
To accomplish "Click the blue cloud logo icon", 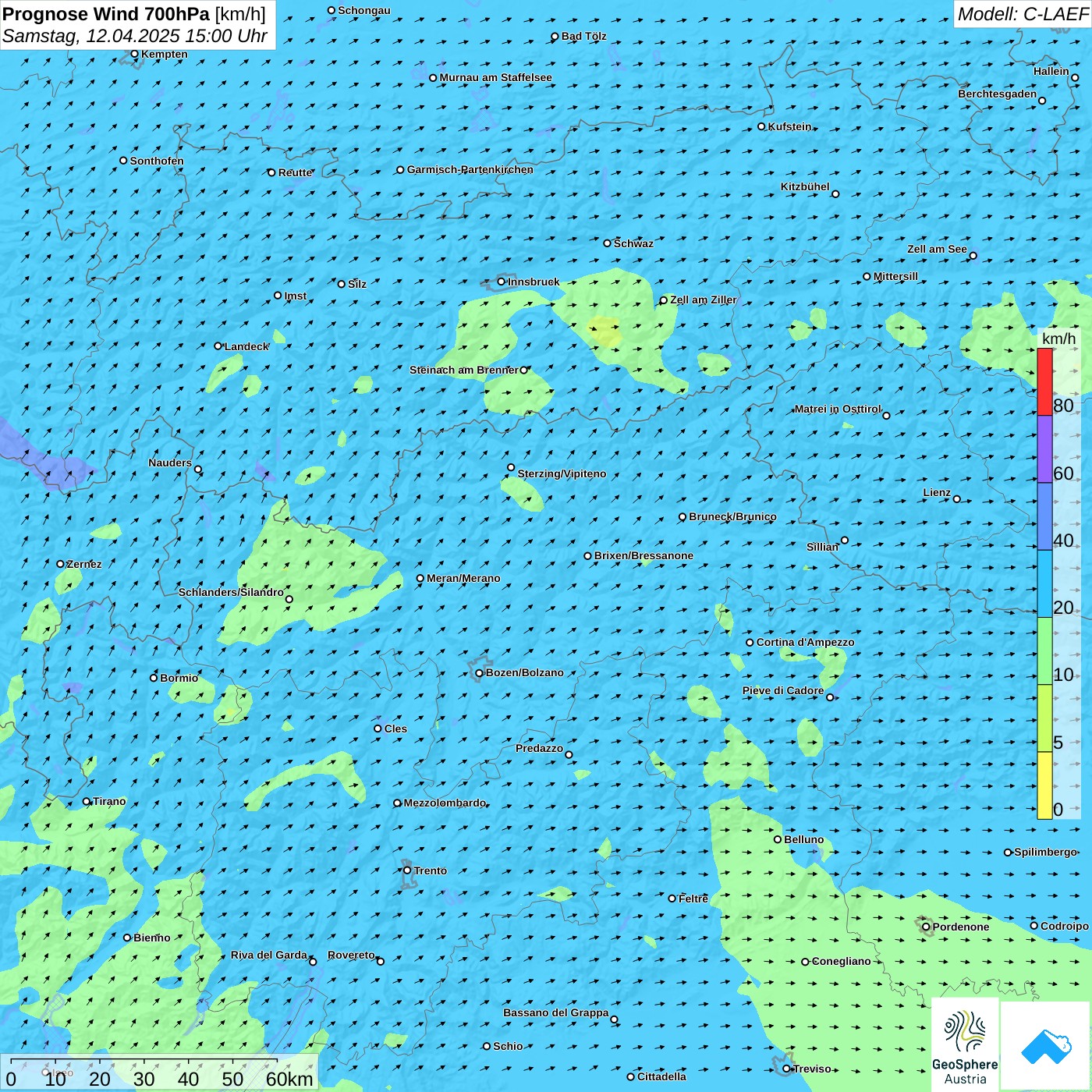I will (x=1046, y=1046).
